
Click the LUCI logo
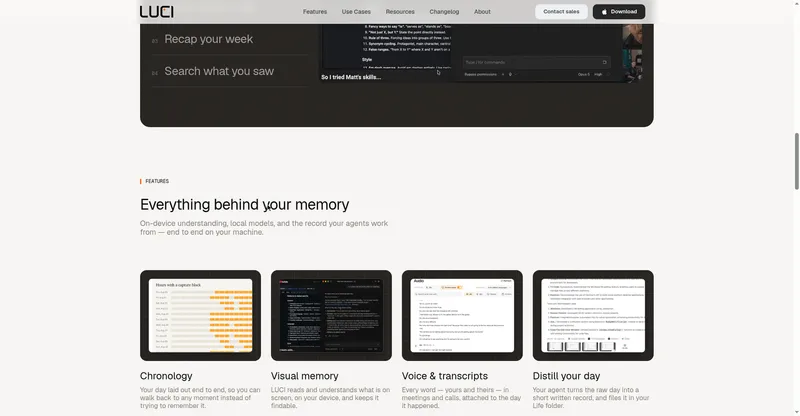(157, 12)
